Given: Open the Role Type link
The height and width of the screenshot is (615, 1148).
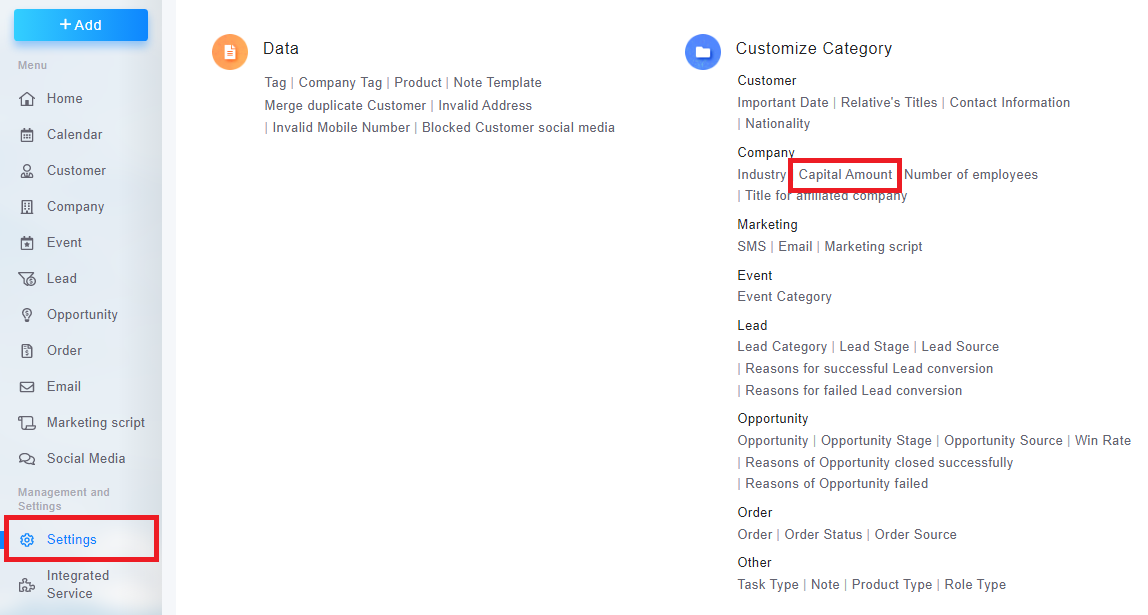Looking at the screenshot, I should [x=975, y=584].
